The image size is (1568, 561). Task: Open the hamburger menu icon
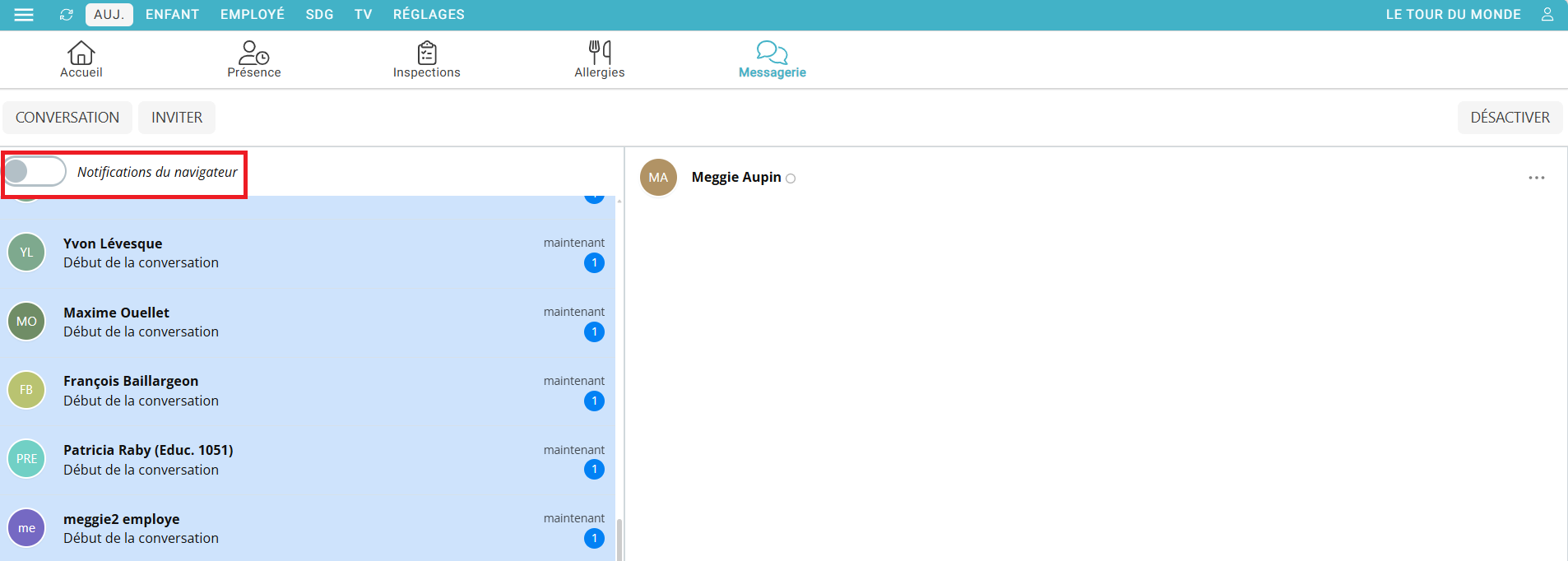[x=24, y=15]
